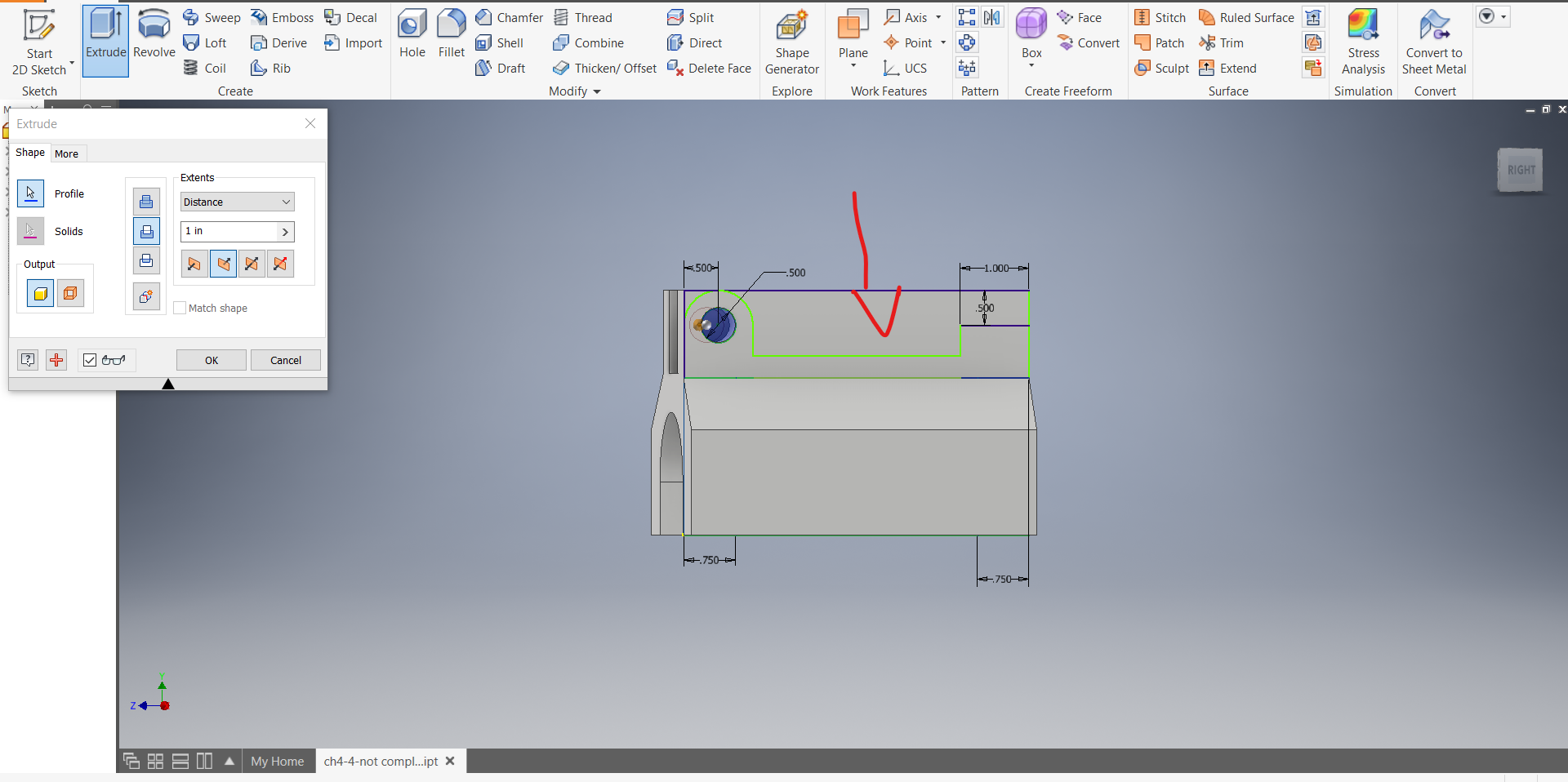
Task: Open Stress Analysis
Action: click(x=1363, y=43)
